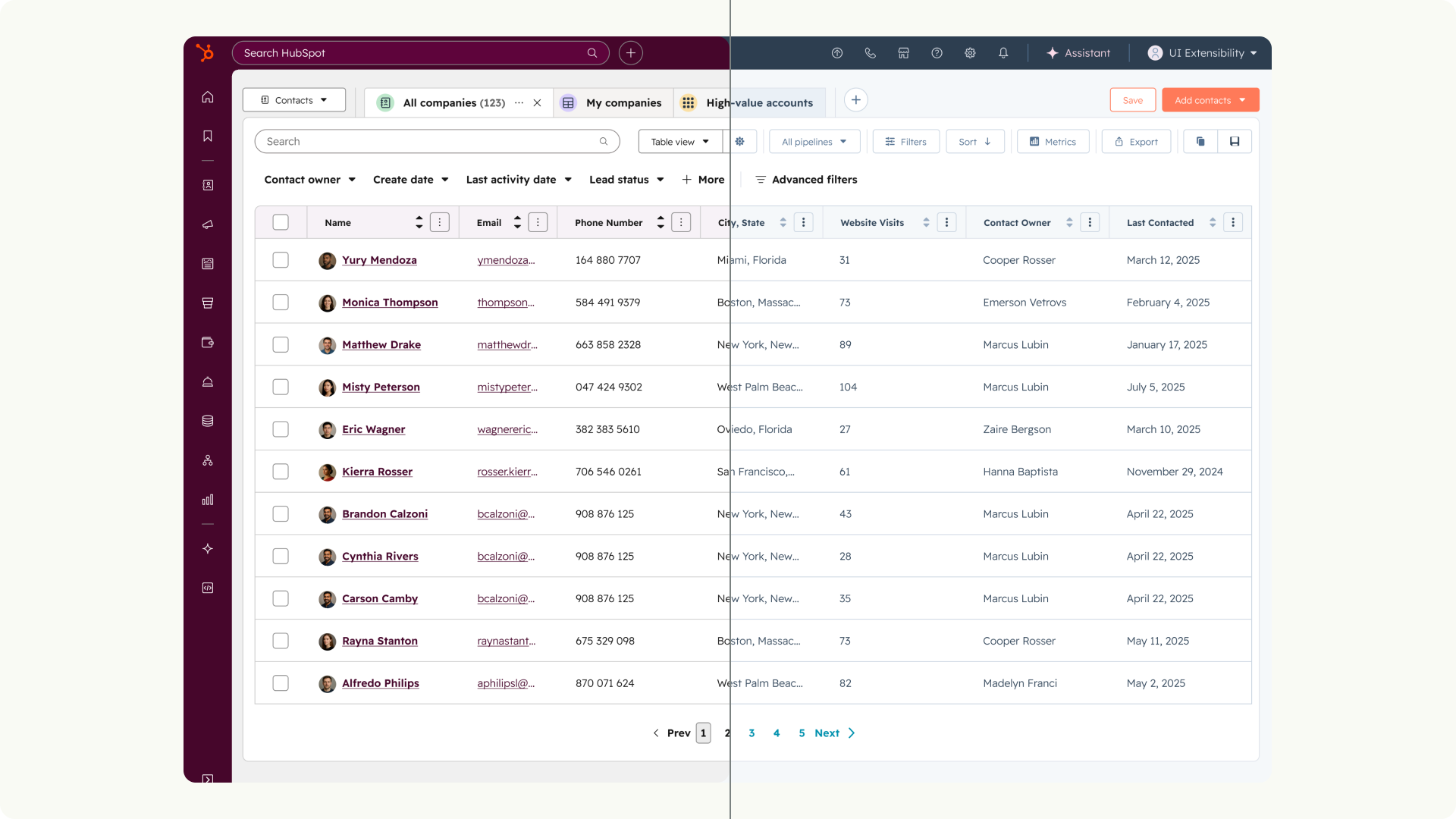
Task: Open the Contacts object dropdown
Action: 294,100
